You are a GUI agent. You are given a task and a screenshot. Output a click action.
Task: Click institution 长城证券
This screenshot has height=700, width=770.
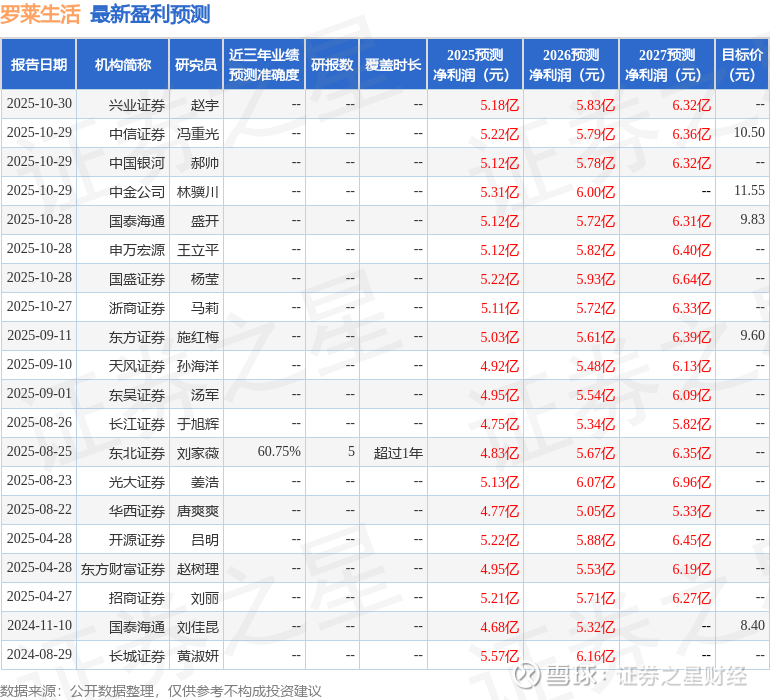pyautogui.click(x=137, y=656)
